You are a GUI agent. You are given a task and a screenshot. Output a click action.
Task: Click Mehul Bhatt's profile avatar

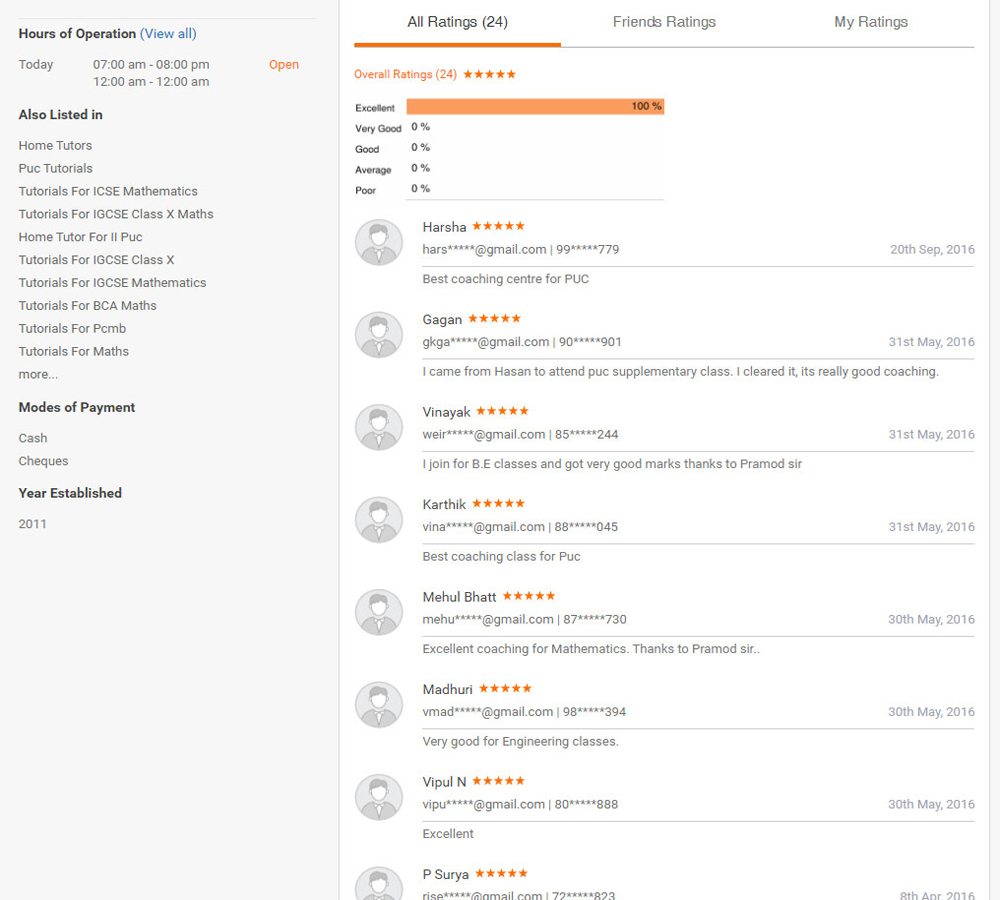(379, 612)
